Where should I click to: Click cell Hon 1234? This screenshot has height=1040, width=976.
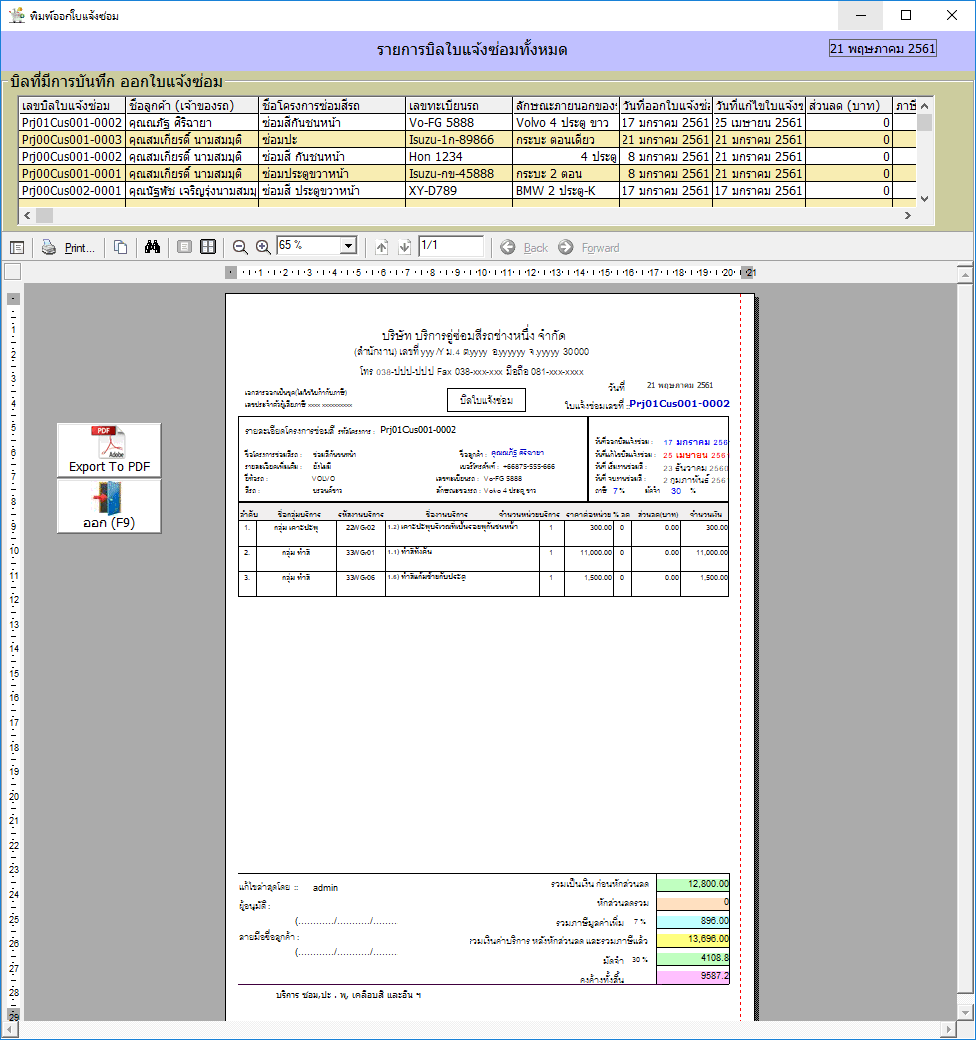coord(459,157)
